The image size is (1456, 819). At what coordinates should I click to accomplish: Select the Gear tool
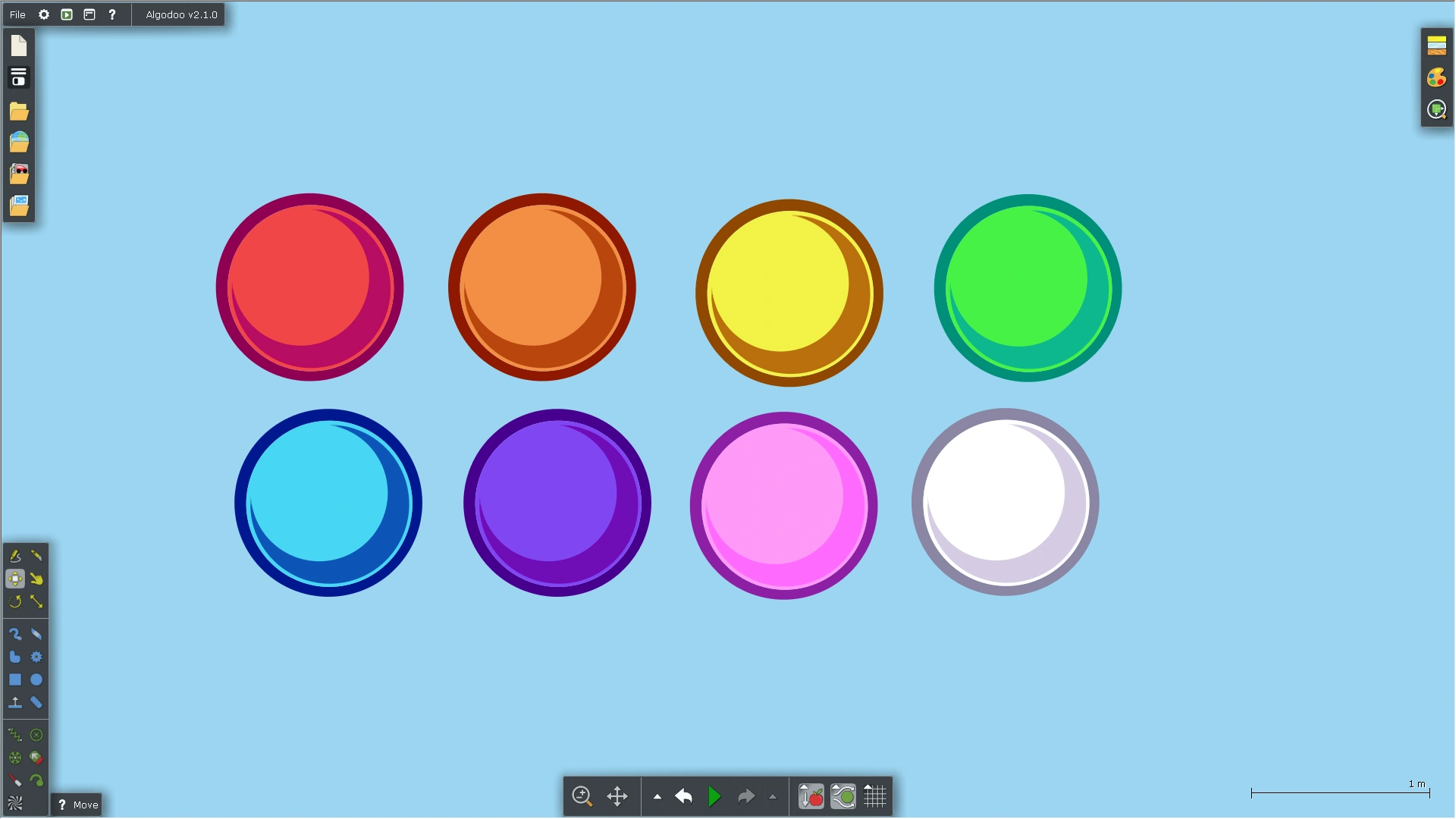[36, 657]
